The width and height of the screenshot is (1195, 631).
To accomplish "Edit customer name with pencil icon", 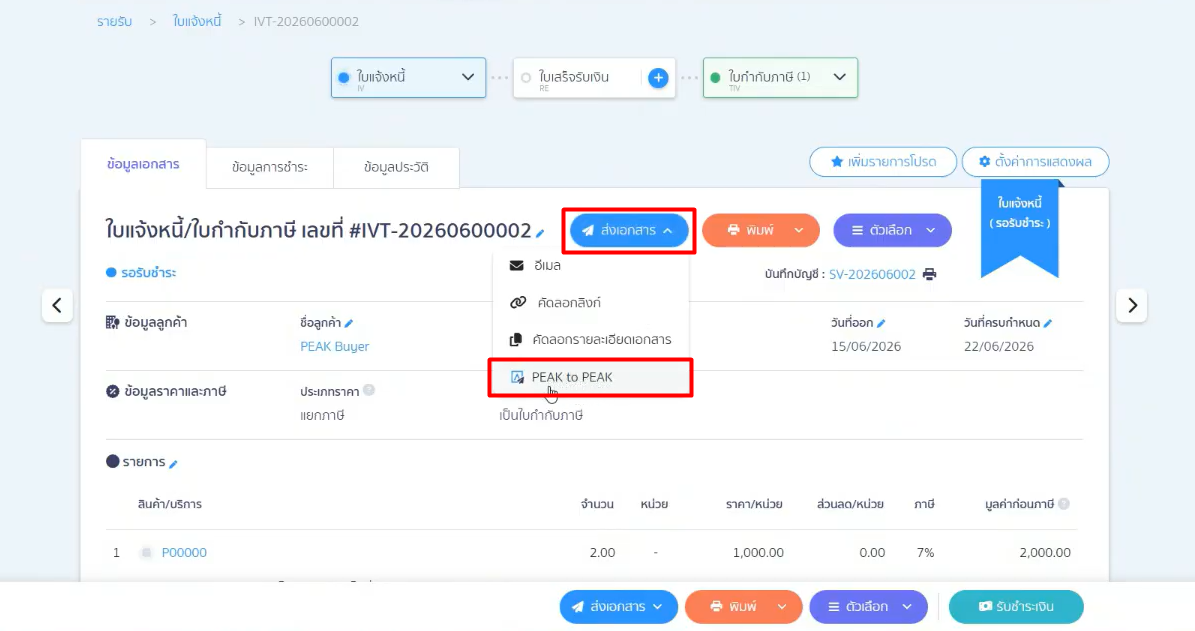I will (x=349, y=323).
